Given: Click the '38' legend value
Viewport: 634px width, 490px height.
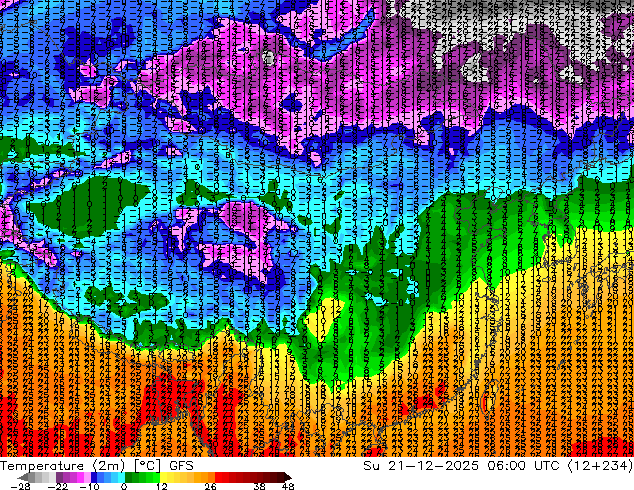Looking at the screenshot, I should [260, 486].
